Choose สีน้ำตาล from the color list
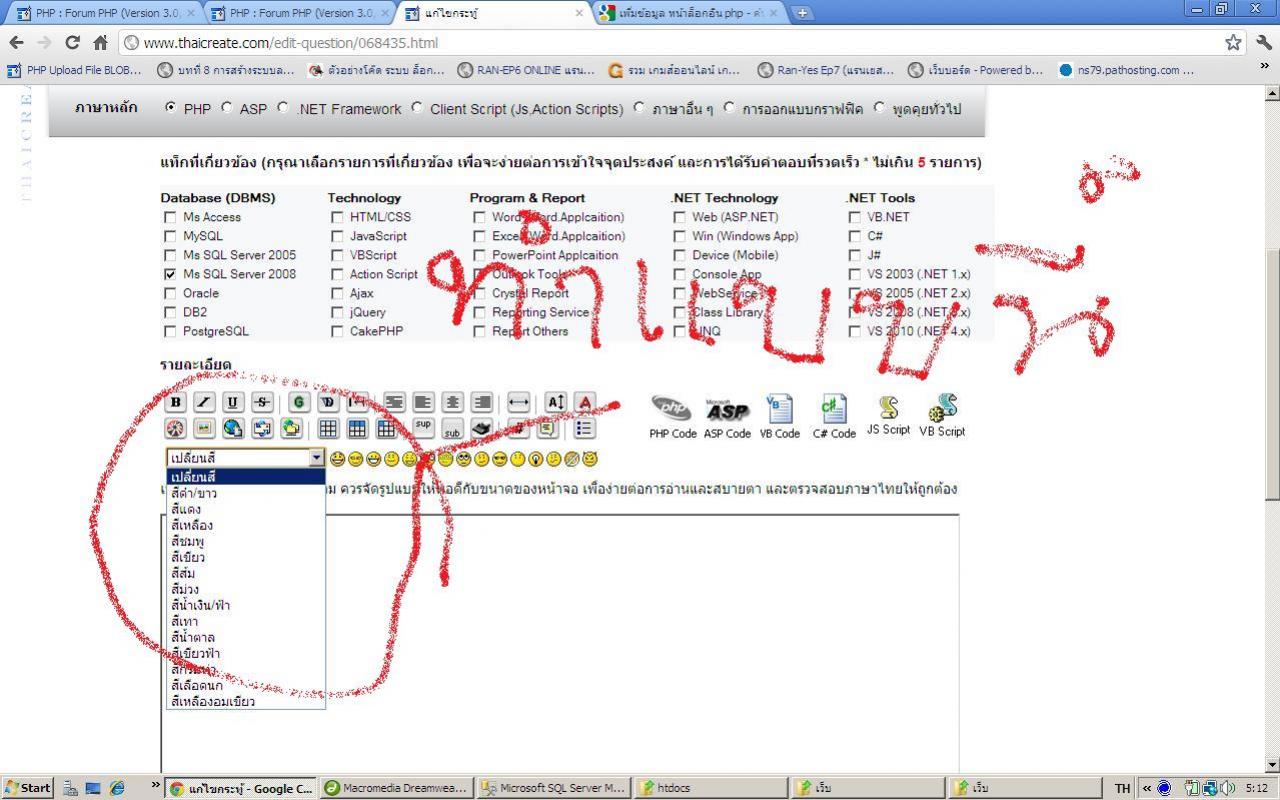 coord(246,637)
